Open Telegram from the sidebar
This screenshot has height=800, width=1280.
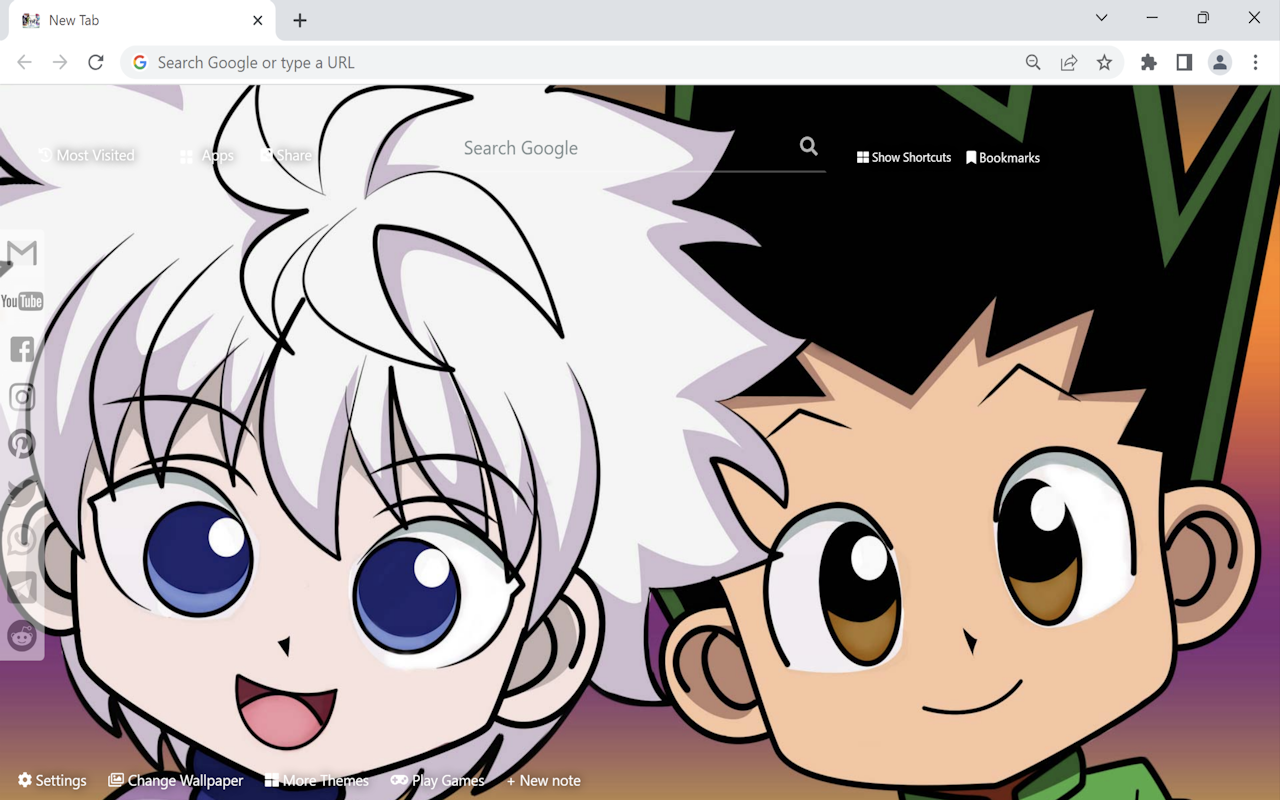tap(20, 588)
